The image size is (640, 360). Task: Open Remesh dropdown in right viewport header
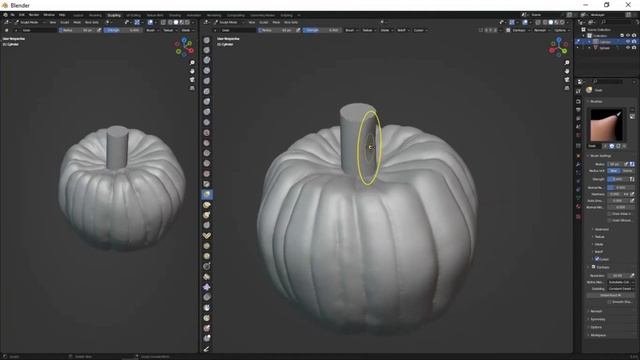(x=541, y=30)
